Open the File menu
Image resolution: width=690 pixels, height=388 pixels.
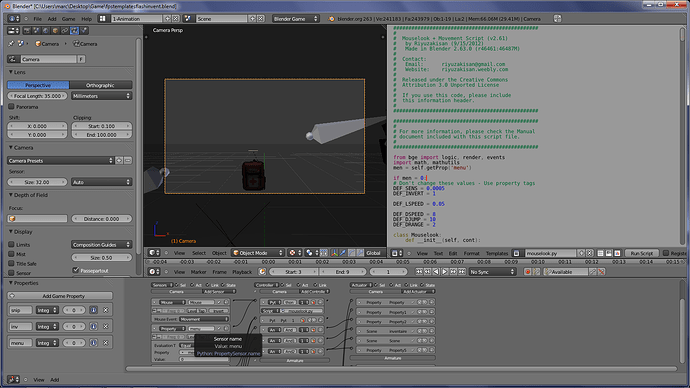click(x=37, y=19)
